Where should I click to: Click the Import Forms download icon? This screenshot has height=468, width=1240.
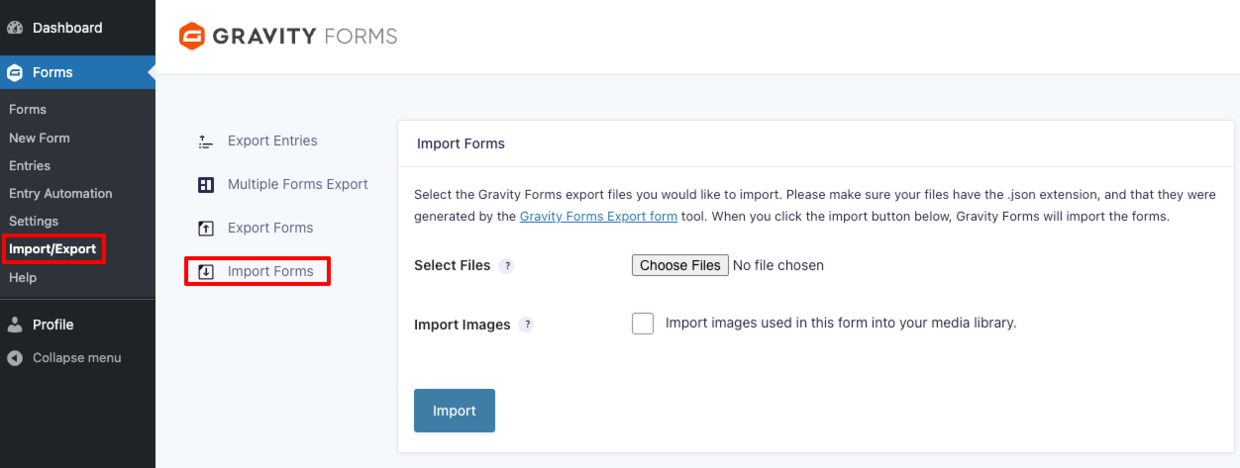pos(205,272)
